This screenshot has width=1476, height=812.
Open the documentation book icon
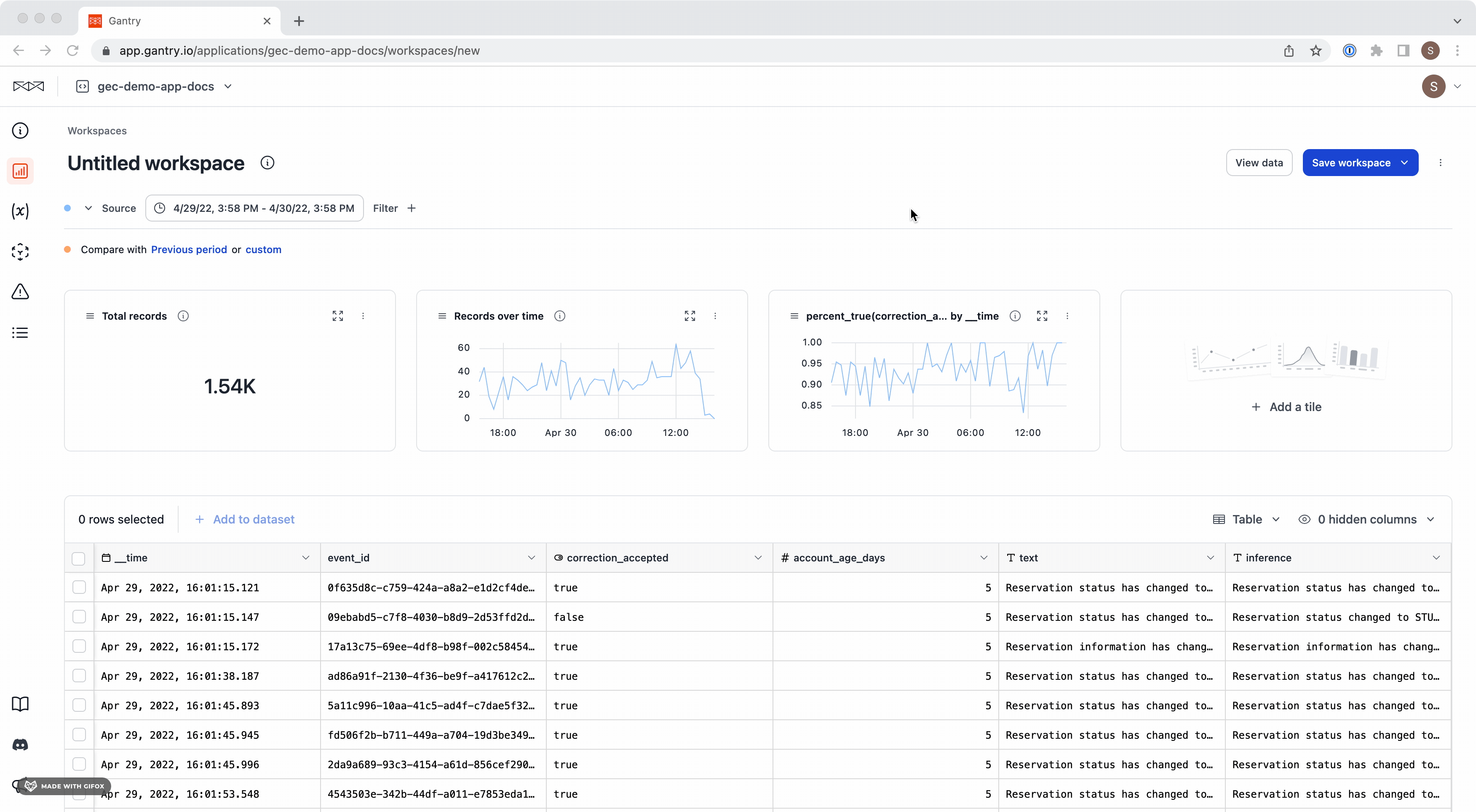pos(20,704)
